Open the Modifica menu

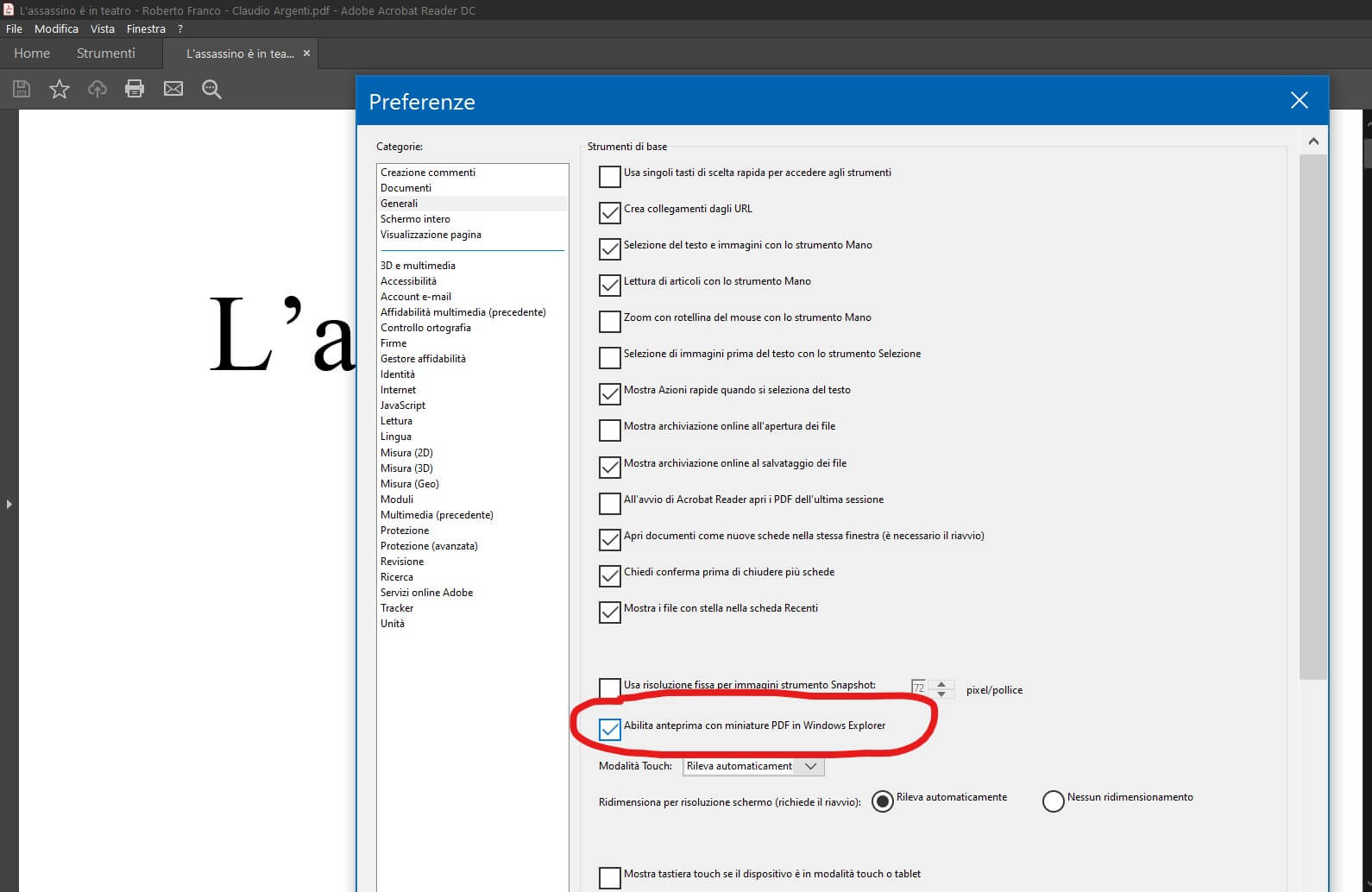(x=56, y=28)
